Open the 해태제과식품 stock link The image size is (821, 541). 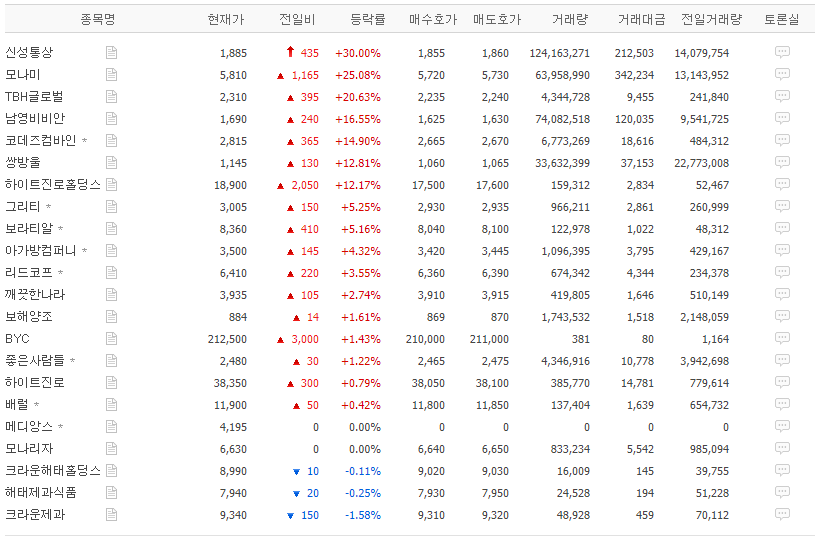(41, 492)
